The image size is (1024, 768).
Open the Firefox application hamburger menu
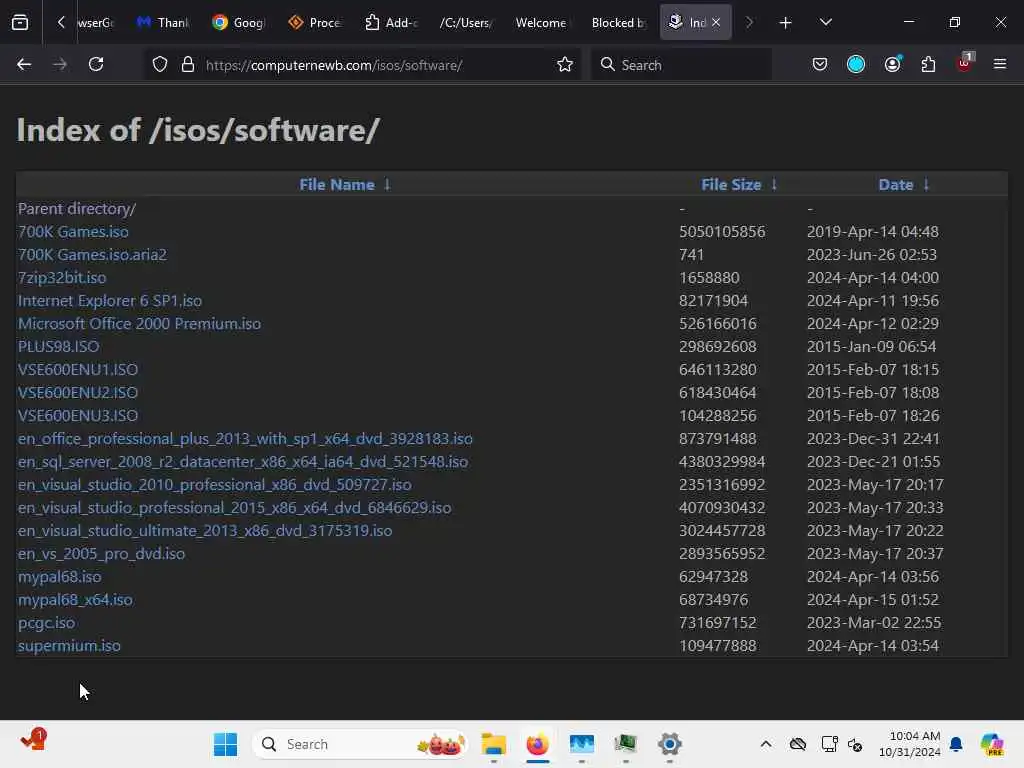pos(999,64)
